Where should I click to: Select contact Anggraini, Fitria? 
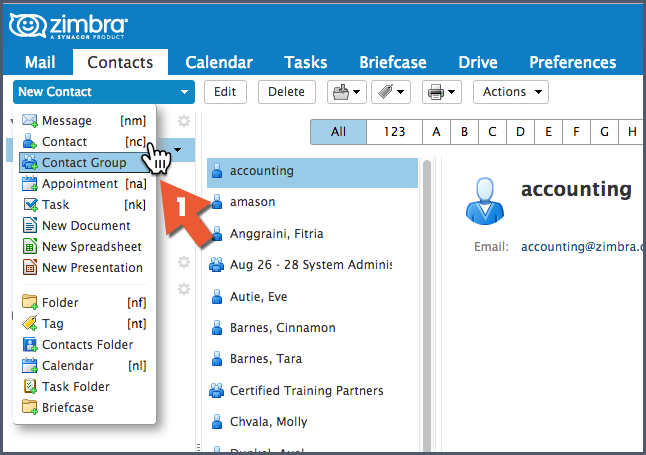312,234
